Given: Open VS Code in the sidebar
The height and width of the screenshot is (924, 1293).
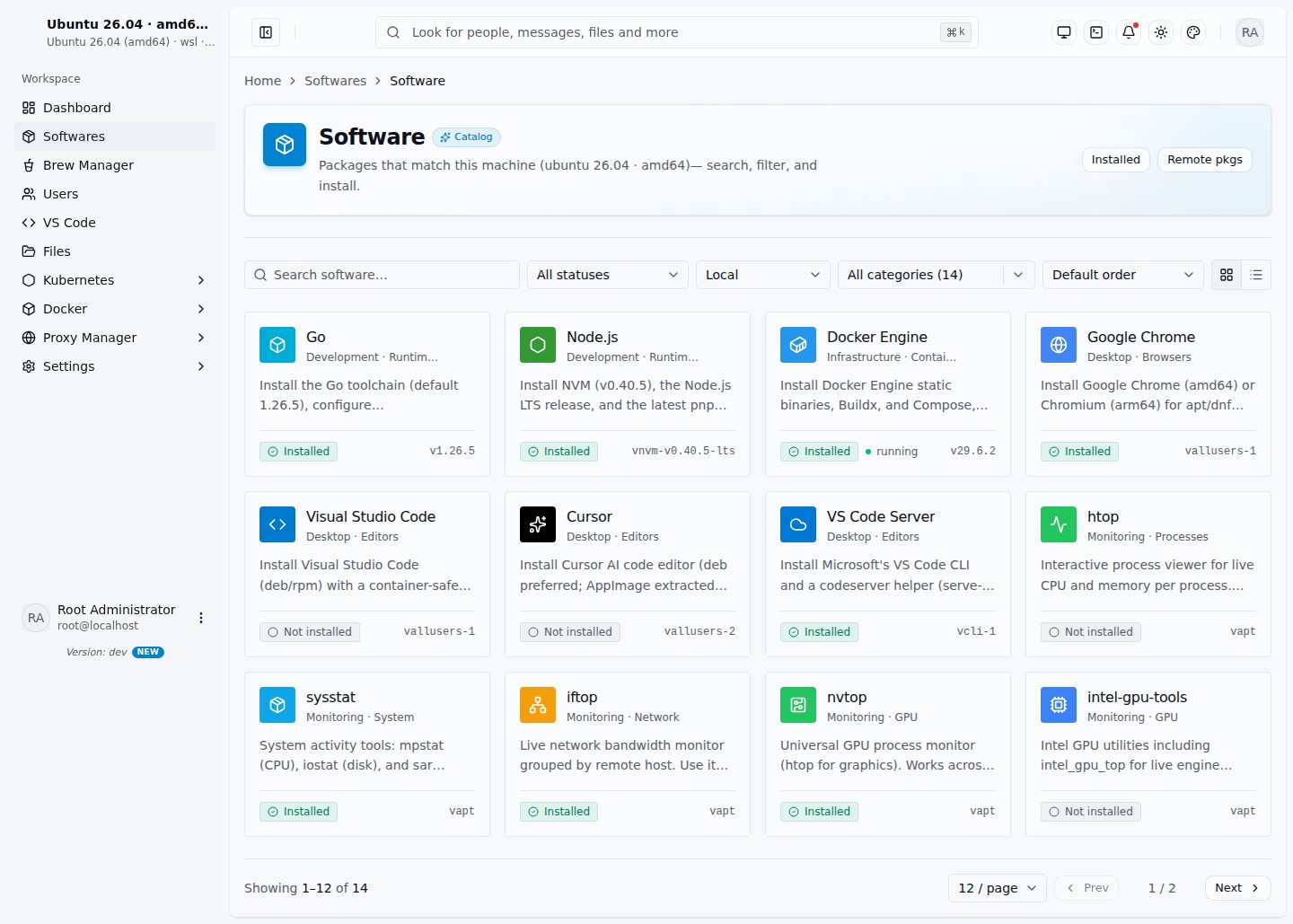Looking at the screenshot, I should (115, 223).
